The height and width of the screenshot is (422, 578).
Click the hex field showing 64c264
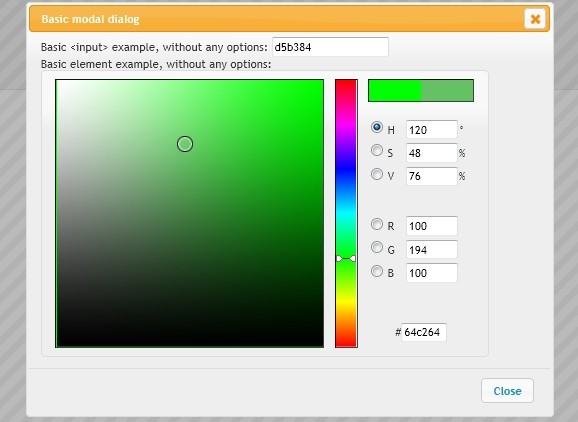point(424,332)
